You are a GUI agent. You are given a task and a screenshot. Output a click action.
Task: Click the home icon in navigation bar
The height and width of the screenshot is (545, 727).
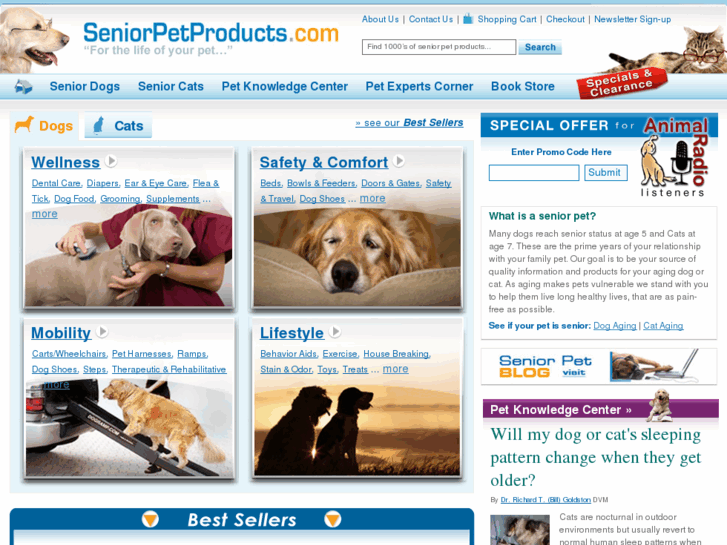23,86
